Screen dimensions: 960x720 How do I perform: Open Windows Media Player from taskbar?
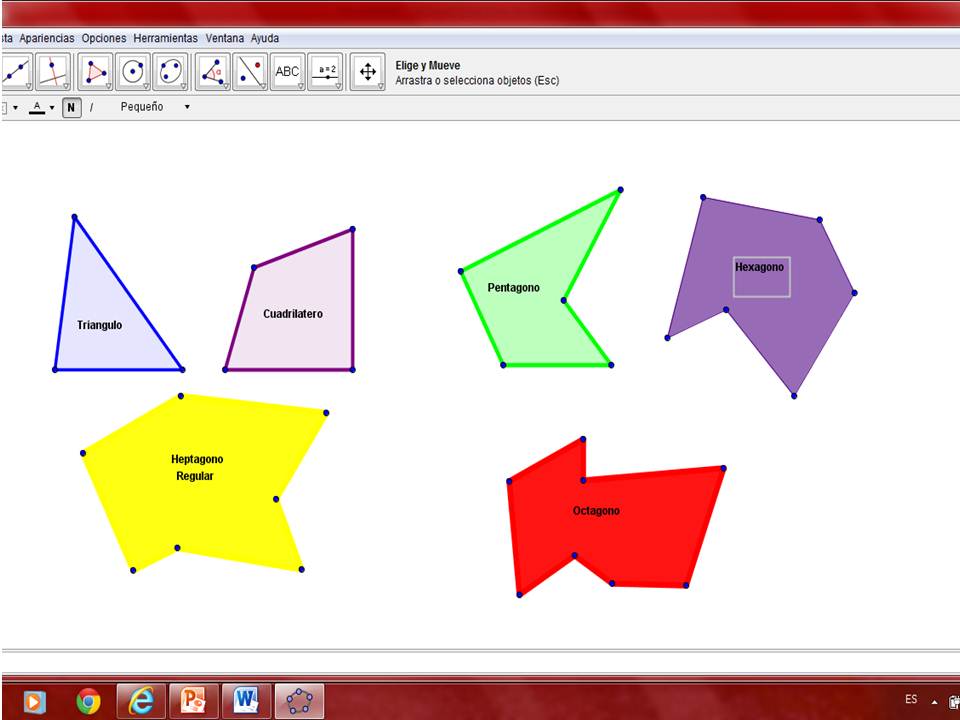click(x=34, y=701)
